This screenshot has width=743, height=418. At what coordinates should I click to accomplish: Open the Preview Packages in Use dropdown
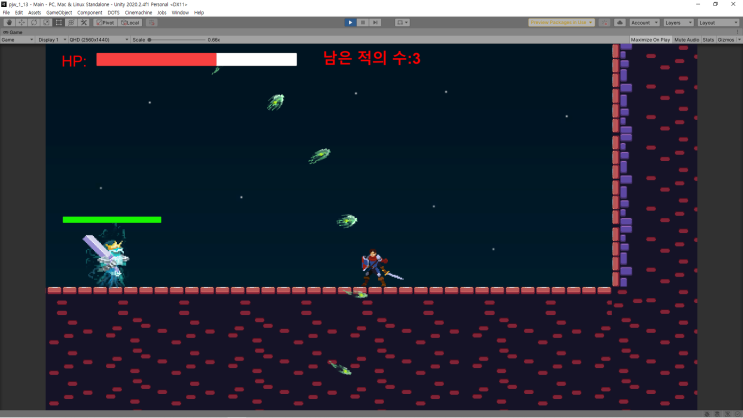pyautogui.click(x=561, y=22)
